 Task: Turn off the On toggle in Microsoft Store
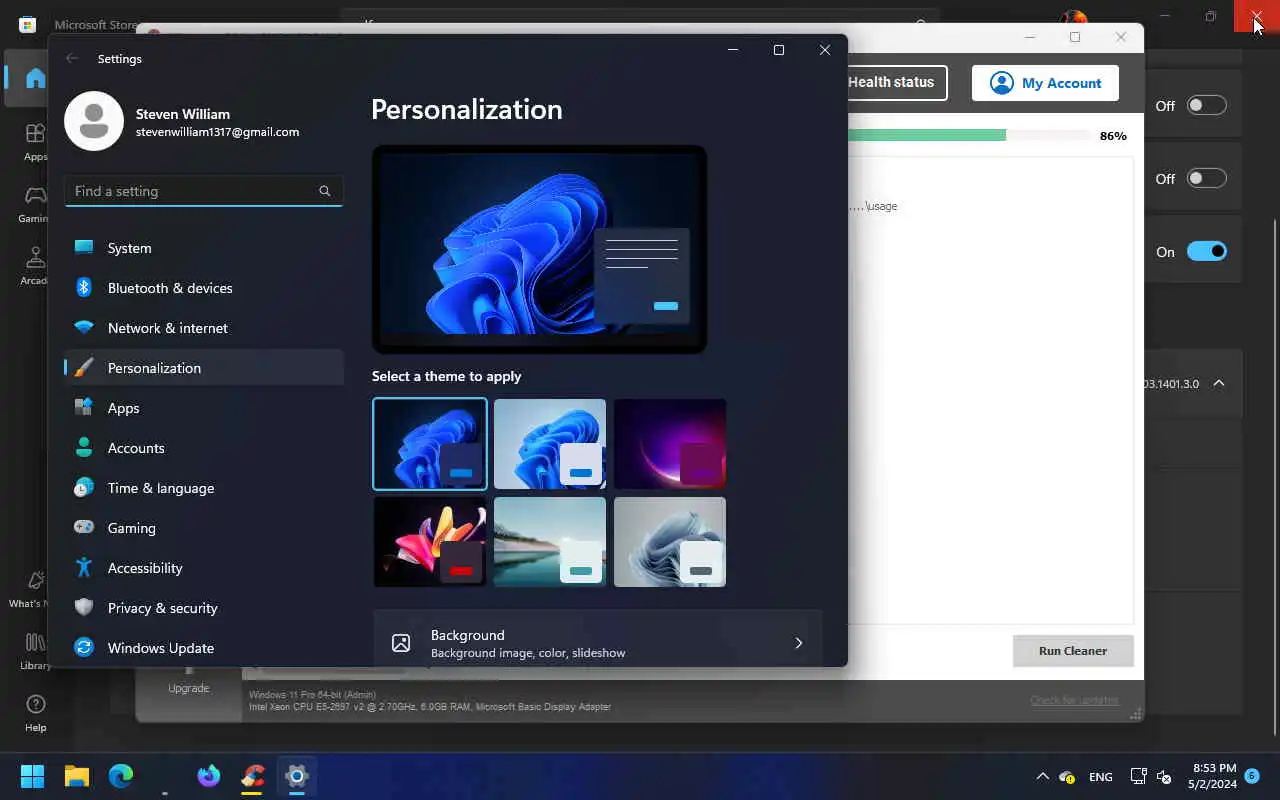point(1206,251)
